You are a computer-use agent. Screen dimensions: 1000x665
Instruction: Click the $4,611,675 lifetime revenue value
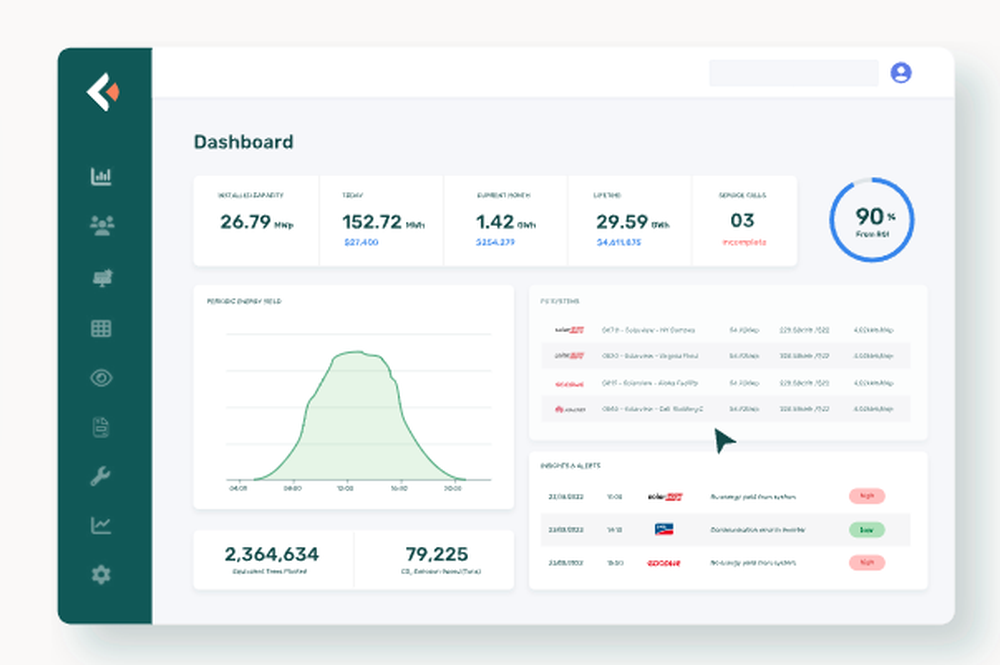[x=619, y=242]
